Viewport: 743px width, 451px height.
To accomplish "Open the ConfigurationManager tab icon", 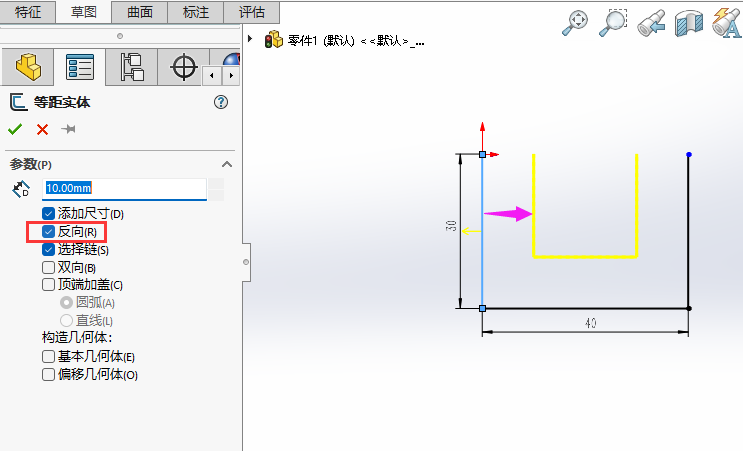I will coord(132,67).
